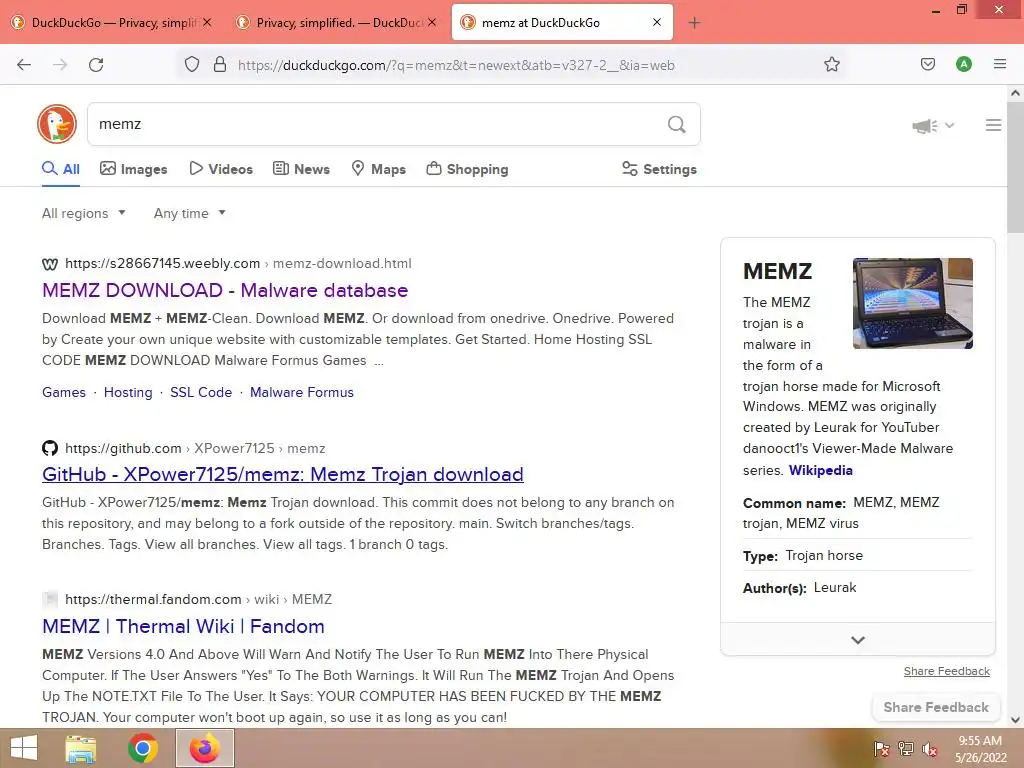This screenshot has height=768, width=1024.
Task: Open 'MEMZ DOWNLOAD - Malware database' result
Action: (x=225, y=291)
